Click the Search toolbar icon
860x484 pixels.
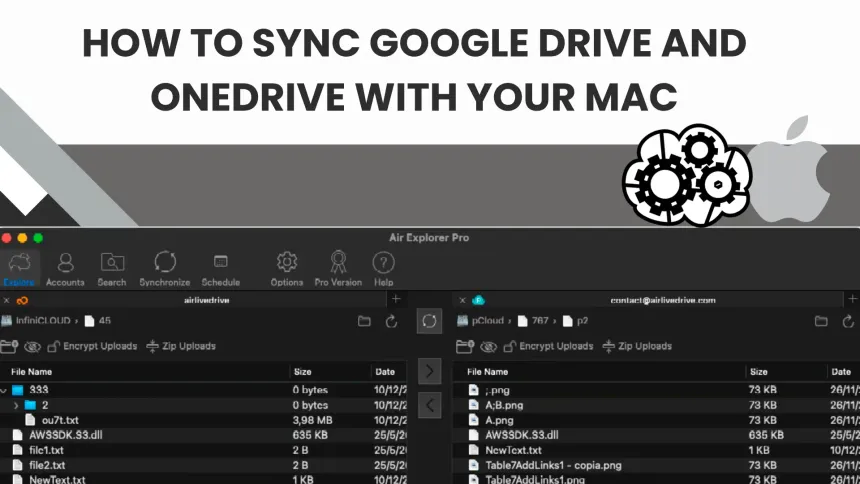[112, 269]
